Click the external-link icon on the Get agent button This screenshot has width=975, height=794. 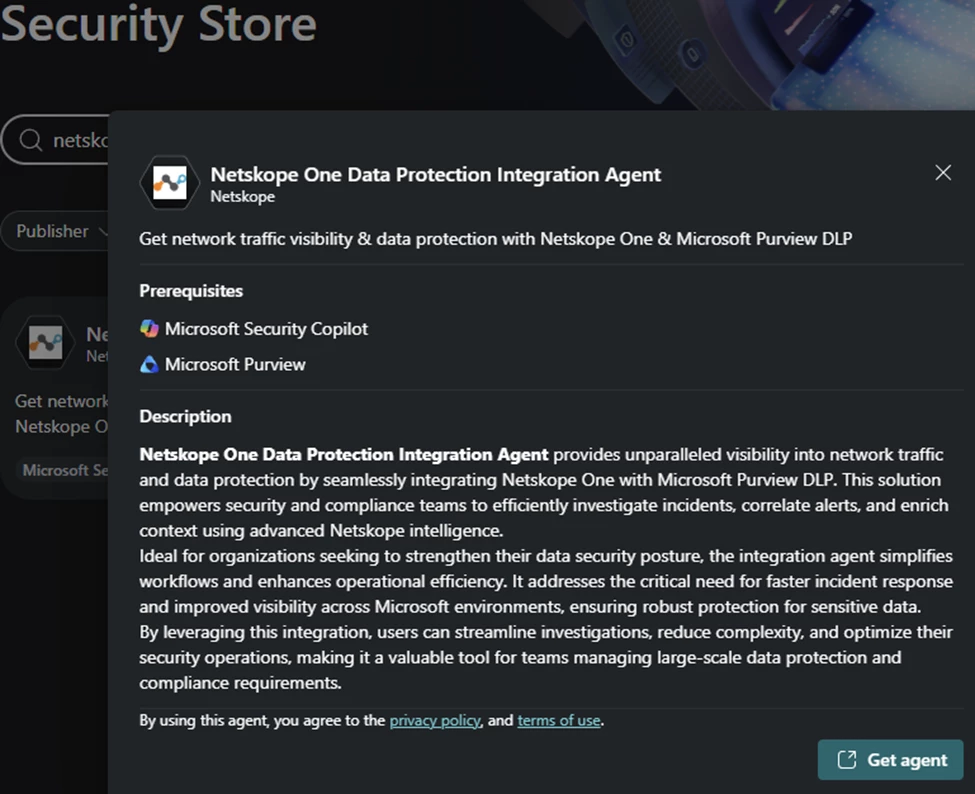point(846,760)
